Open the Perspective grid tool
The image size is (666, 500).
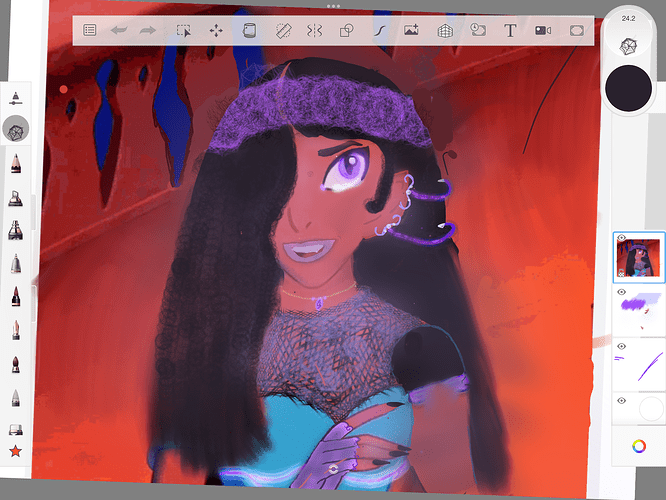445,30
